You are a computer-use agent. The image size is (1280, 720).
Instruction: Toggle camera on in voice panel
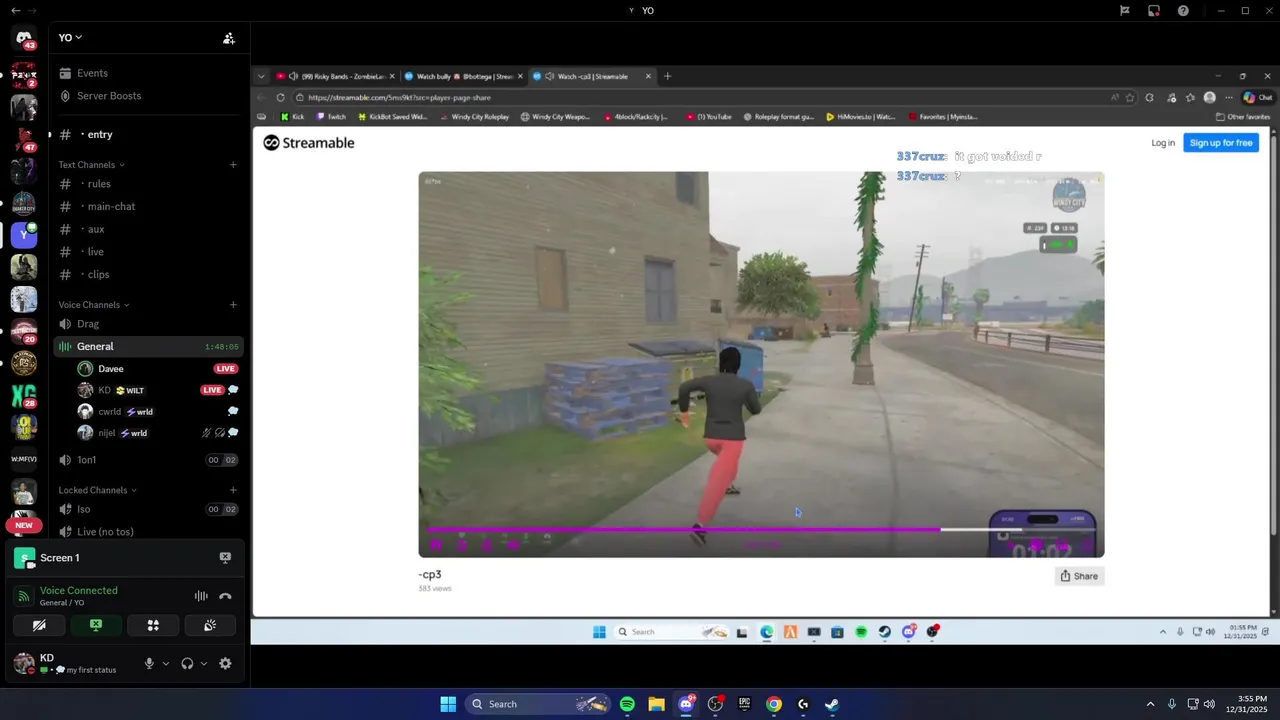coord(39,625)
